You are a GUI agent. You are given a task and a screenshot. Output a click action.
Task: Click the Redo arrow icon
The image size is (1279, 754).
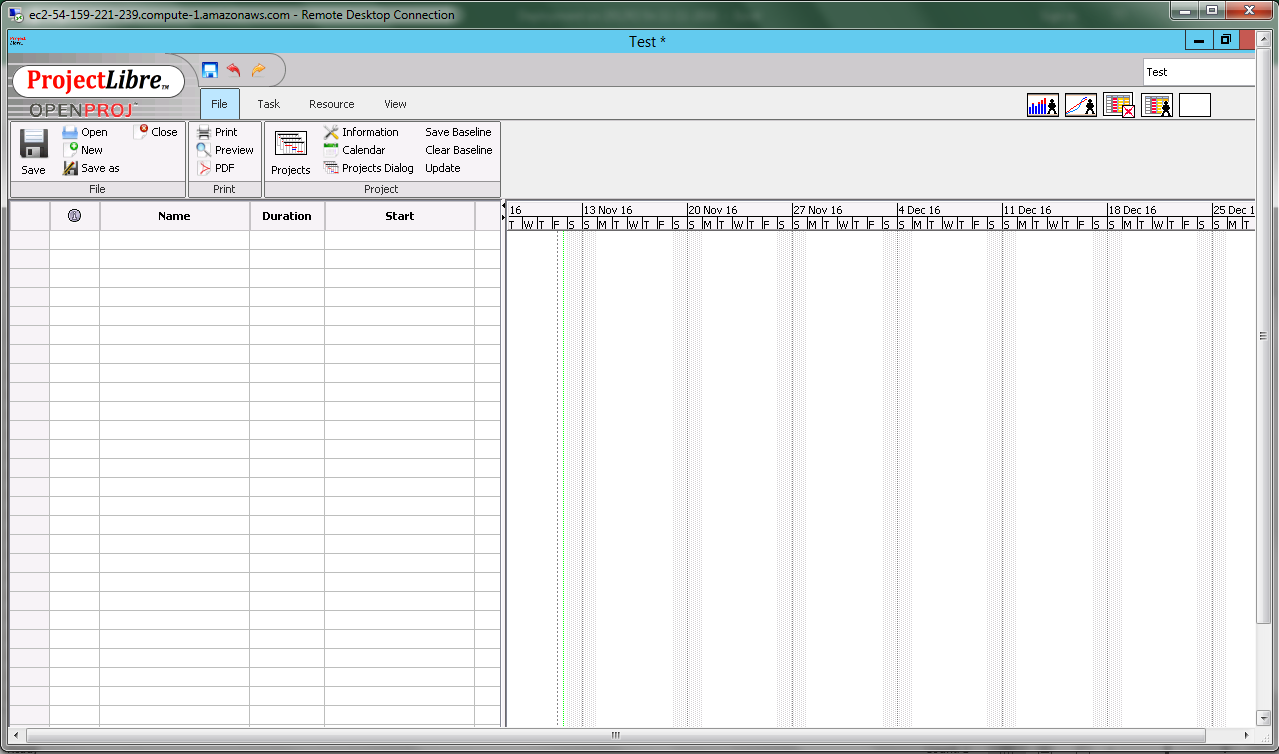click(x=258, y=70)
